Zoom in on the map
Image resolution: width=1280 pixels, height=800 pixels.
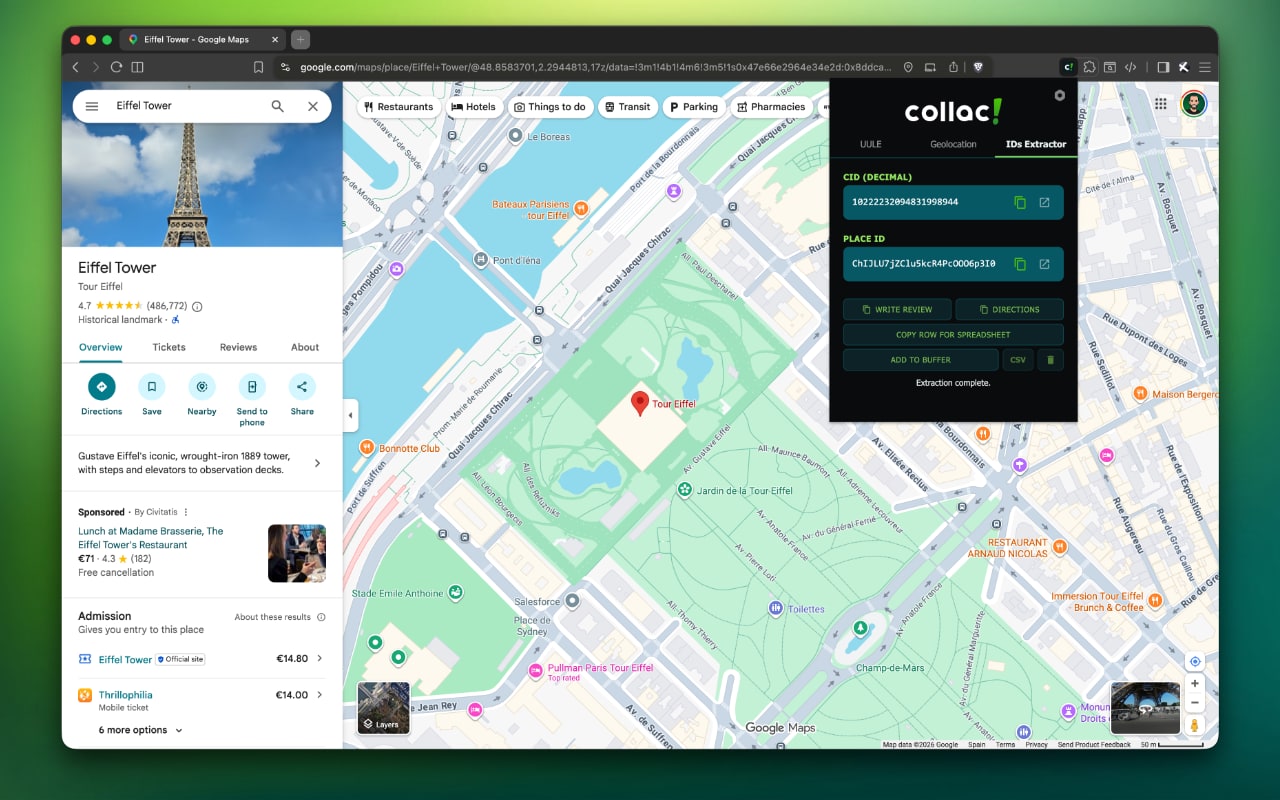1194,684
